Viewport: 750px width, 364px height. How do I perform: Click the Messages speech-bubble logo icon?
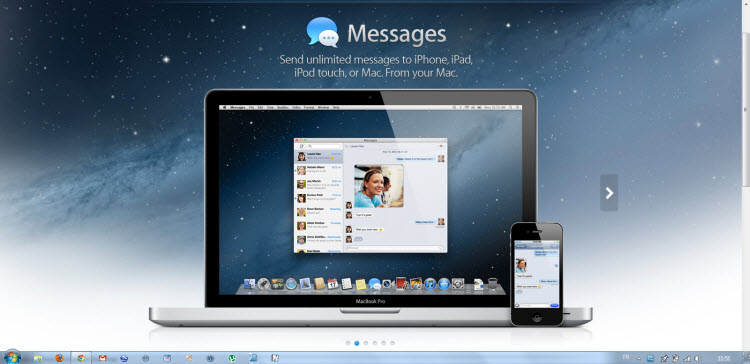click(x=322, y=32)
